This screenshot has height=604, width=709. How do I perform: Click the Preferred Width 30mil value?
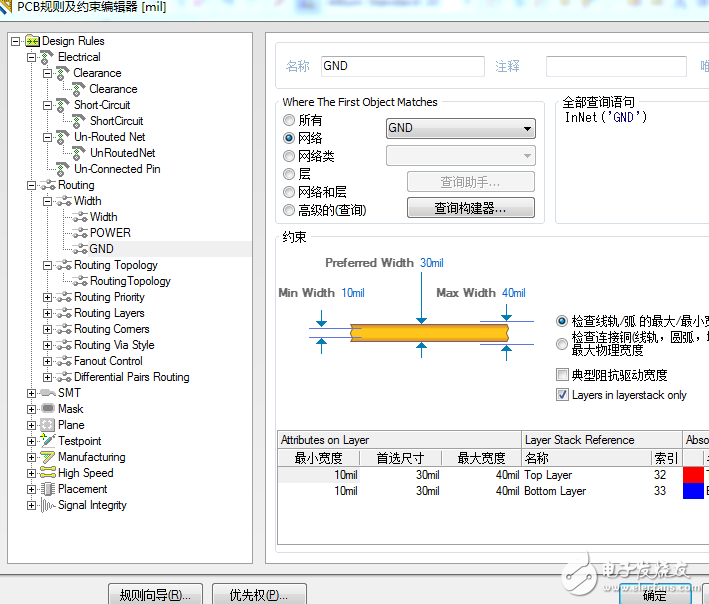point(432,263)
